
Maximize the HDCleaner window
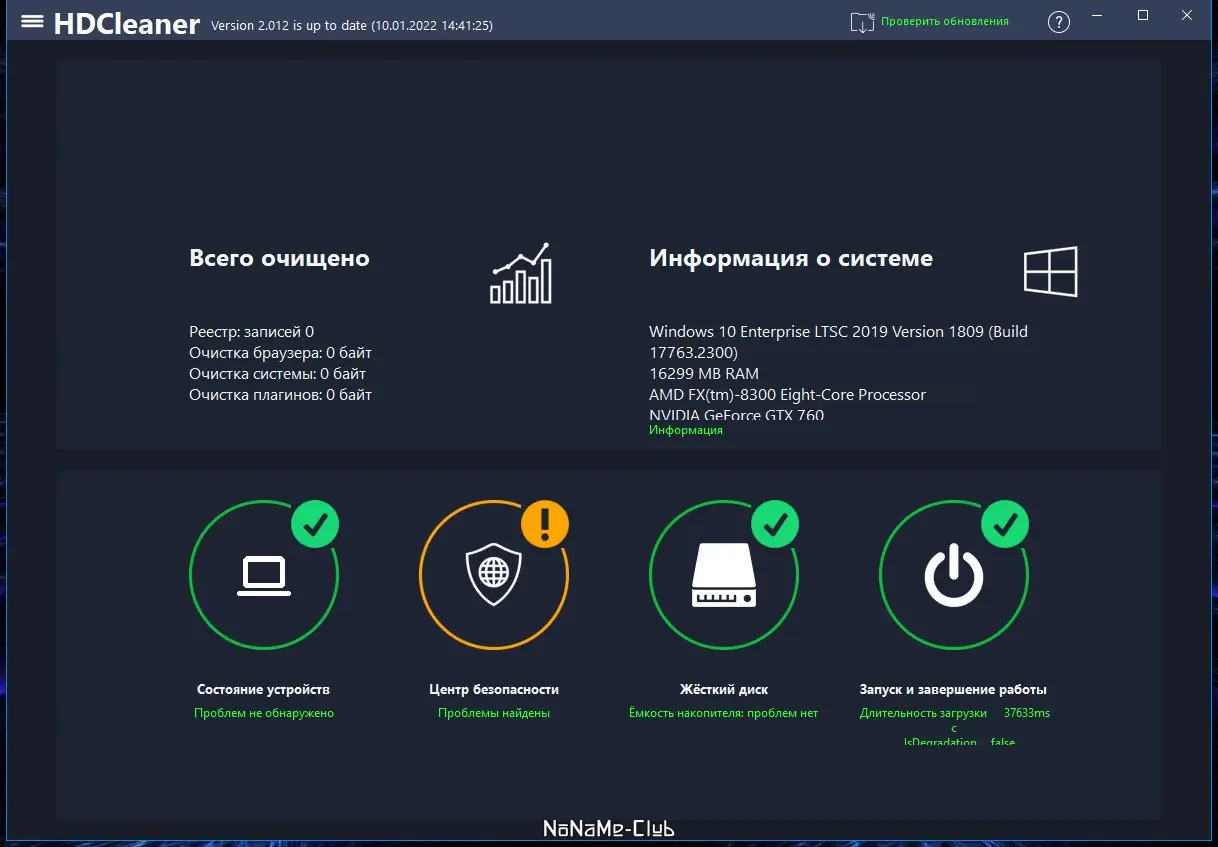click(1143, 15)
